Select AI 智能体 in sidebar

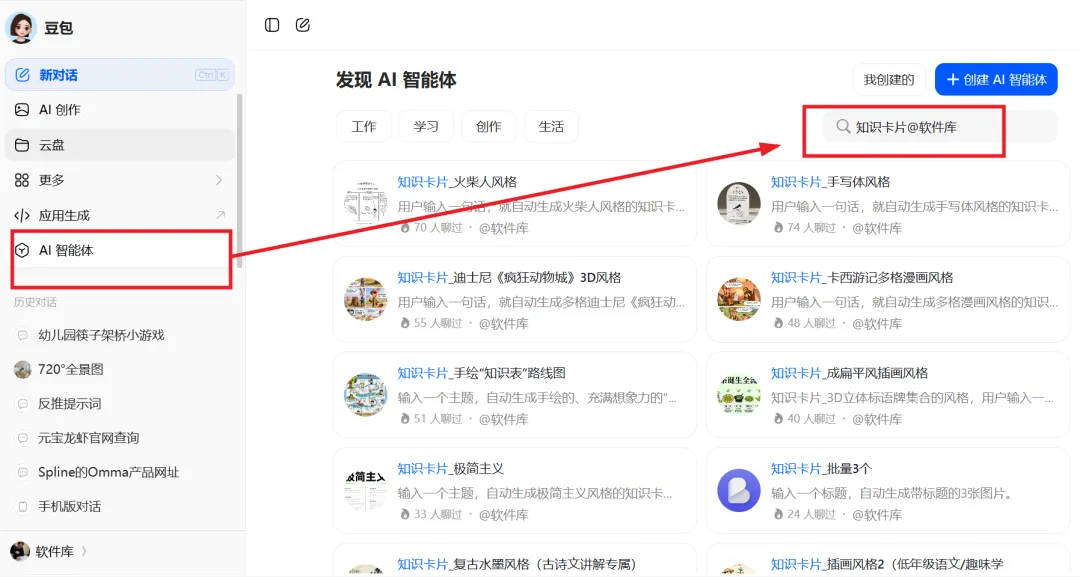click(x=120, y=250)
